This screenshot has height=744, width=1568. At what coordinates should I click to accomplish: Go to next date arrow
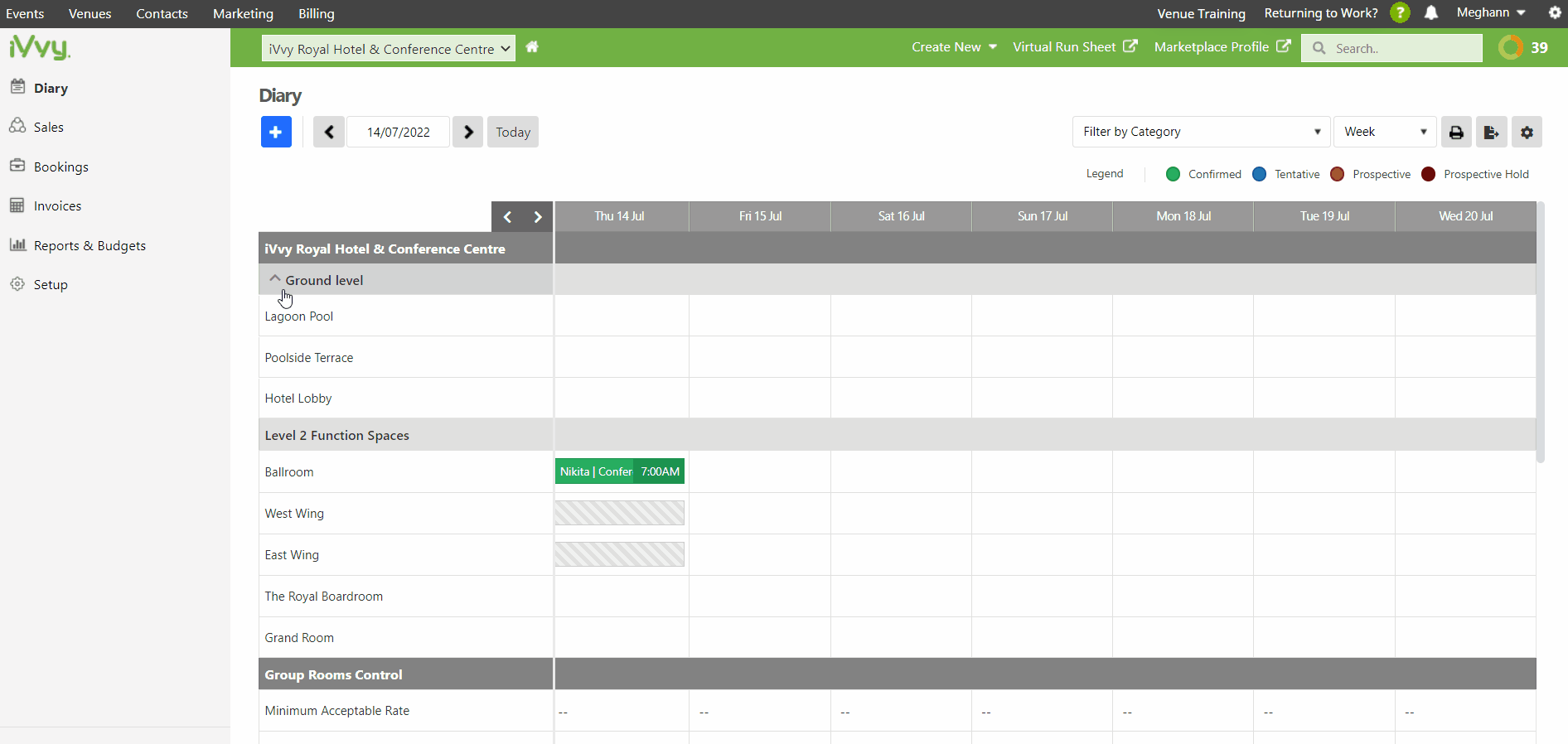tap(468, 132)
